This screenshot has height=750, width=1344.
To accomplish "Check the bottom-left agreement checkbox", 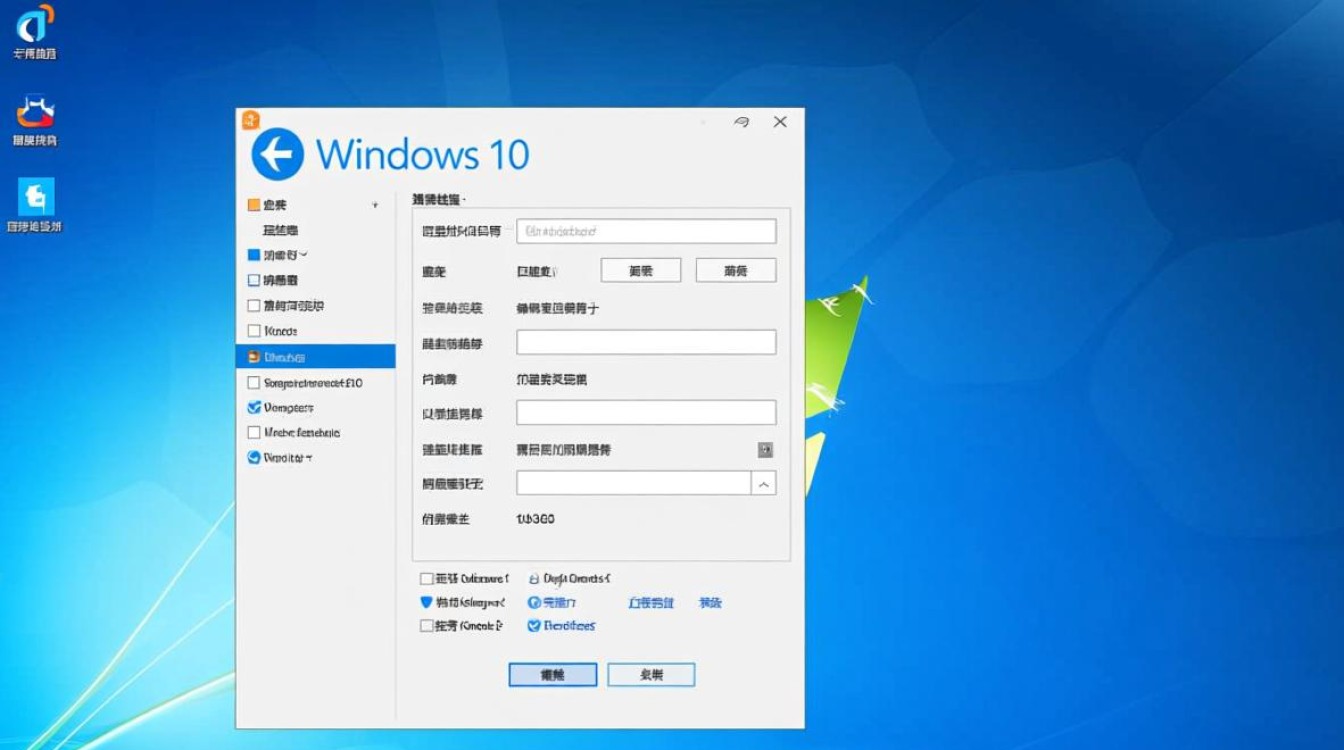I will 424,578.
